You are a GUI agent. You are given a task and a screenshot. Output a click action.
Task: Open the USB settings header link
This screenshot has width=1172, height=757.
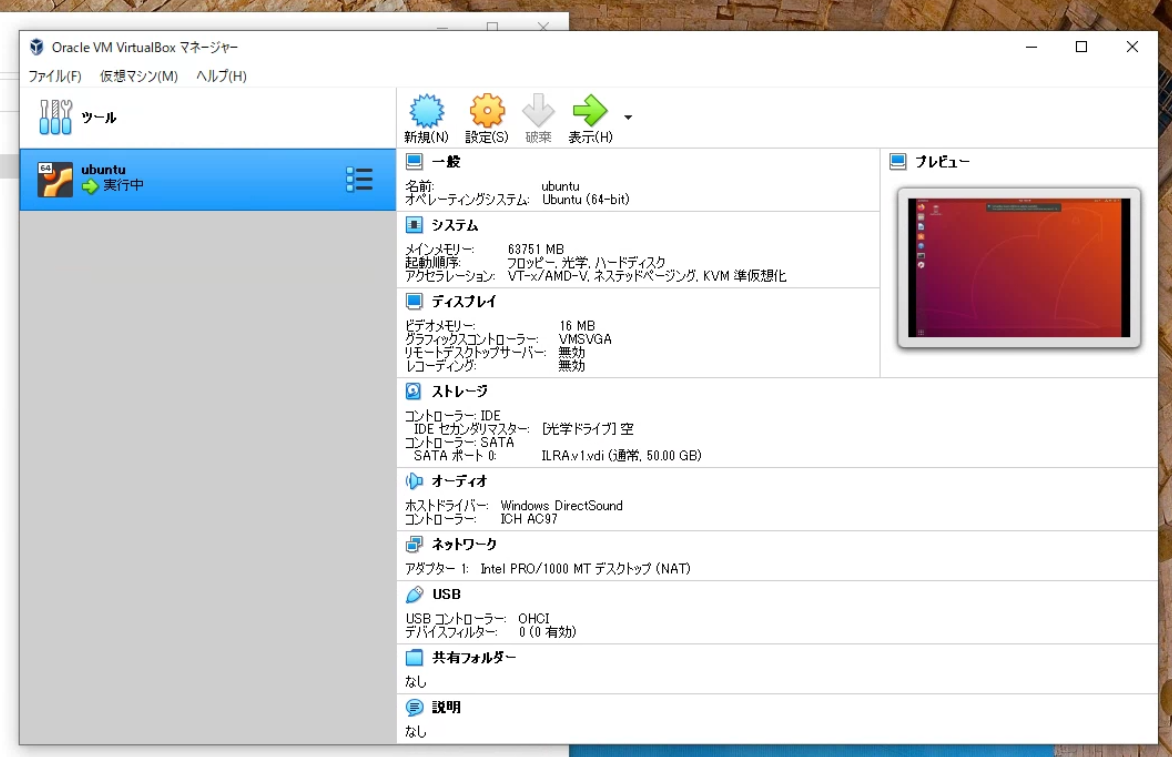point(446,594)
